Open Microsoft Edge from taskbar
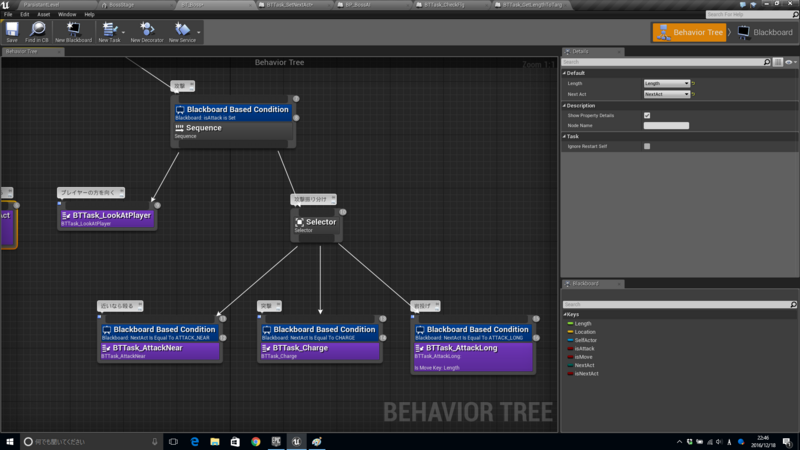Viewport: 800px width, 450px height. tap(194, 442)
